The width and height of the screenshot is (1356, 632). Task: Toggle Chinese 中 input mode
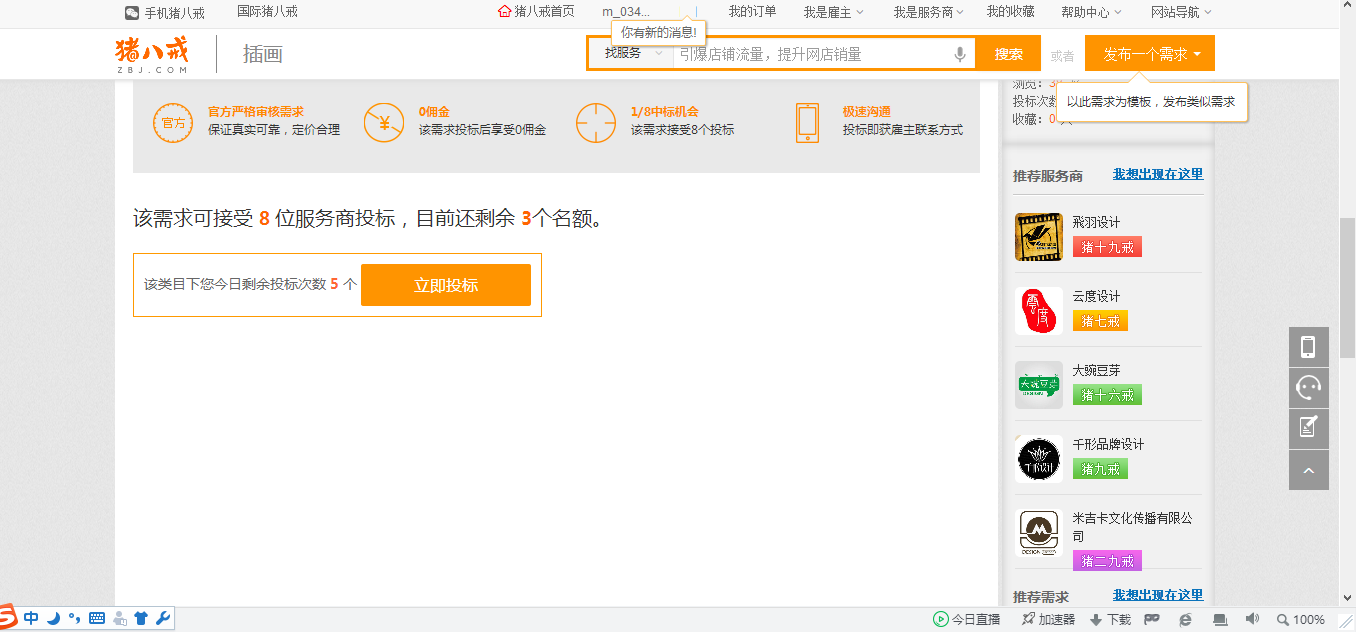(31, 618)
